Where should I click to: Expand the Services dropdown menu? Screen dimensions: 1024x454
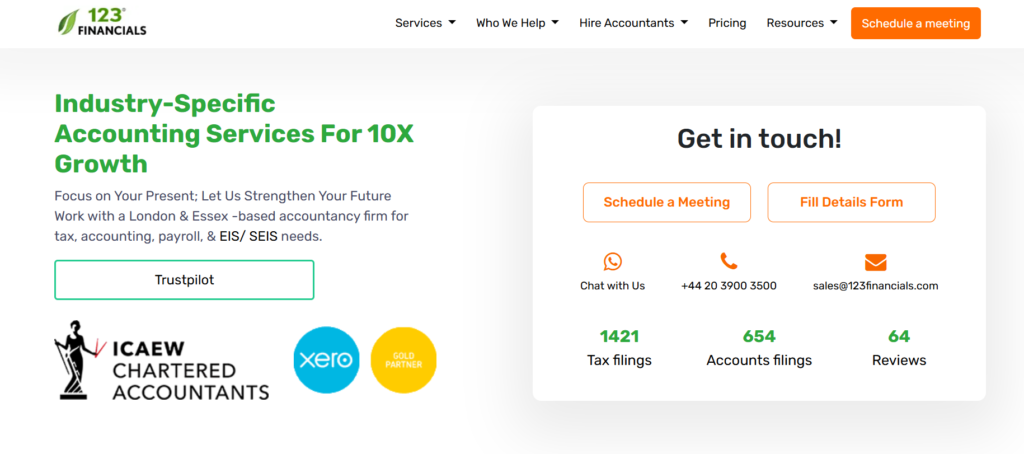[x=425, y=23]
